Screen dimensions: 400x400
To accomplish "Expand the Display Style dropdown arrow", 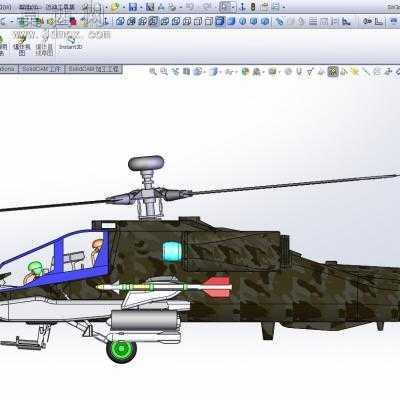I will (x=220, y=71).
